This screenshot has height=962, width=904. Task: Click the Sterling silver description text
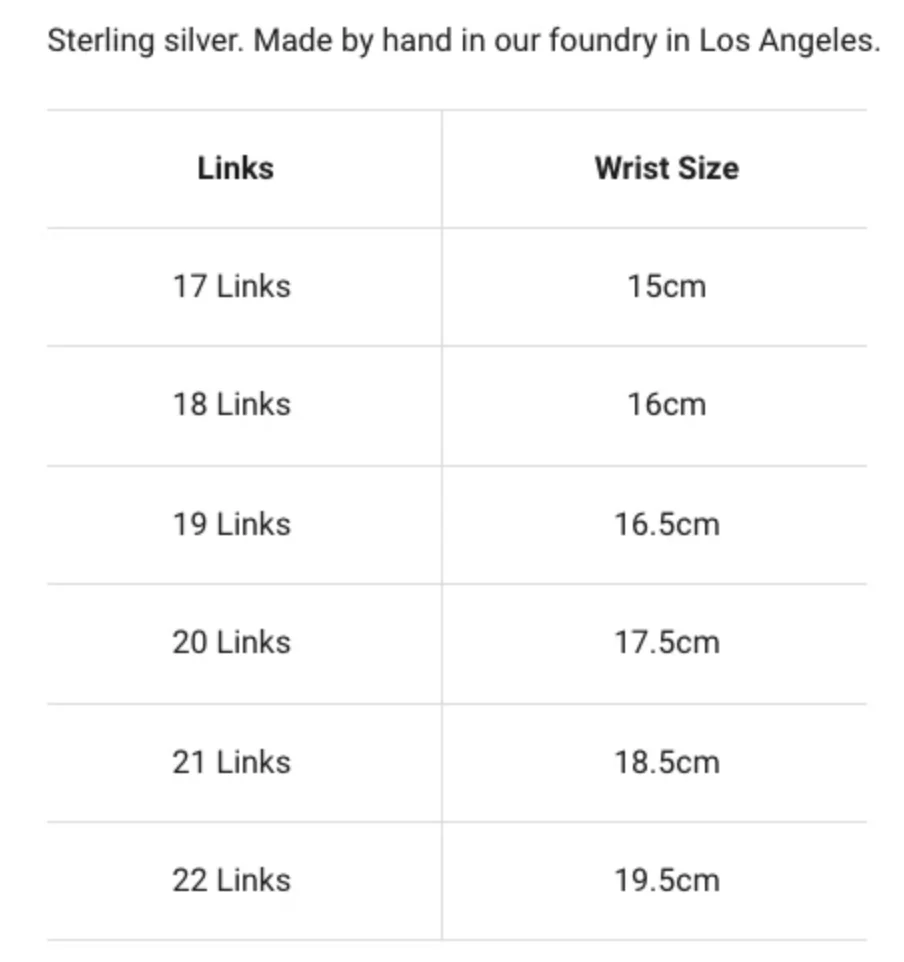464,42
